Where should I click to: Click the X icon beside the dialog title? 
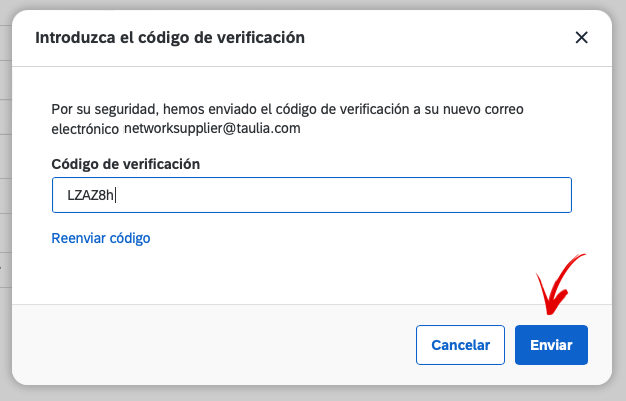[581, 38]
